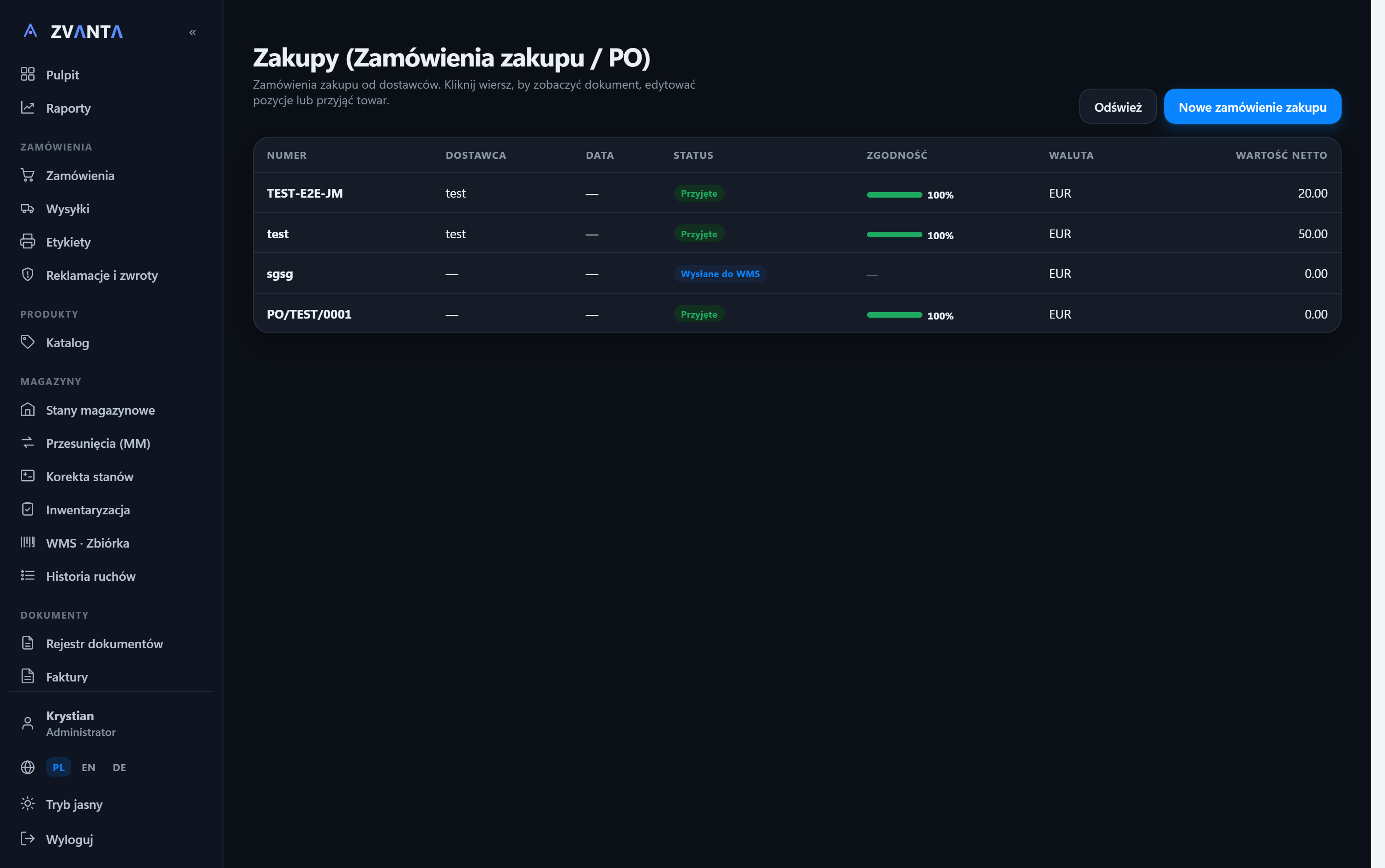The image size is (1385, 868).
Task: Click the Rejestr dokumentów file icon
Action: point(28,643)
